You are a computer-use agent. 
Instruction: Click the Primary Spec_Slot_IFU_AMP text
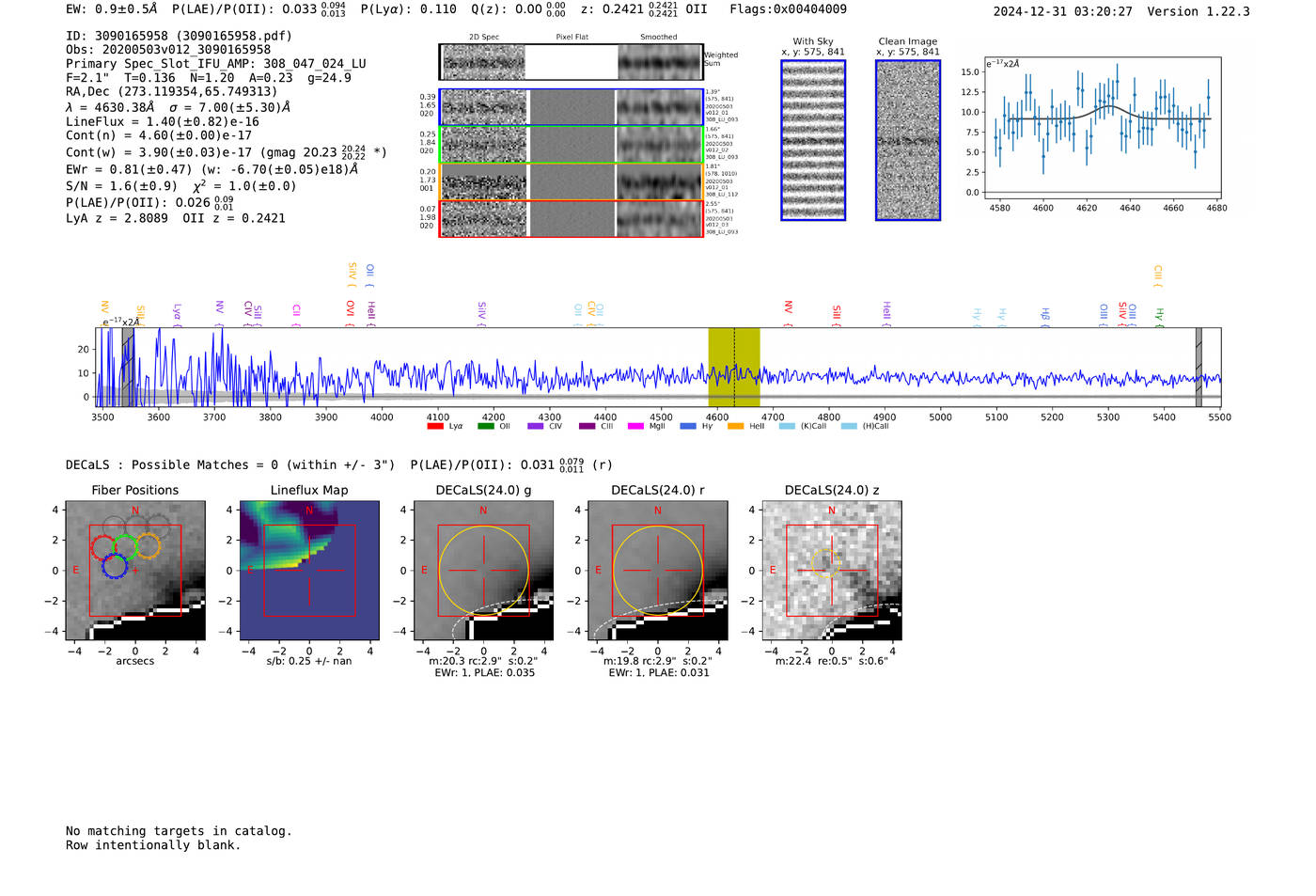216,64
